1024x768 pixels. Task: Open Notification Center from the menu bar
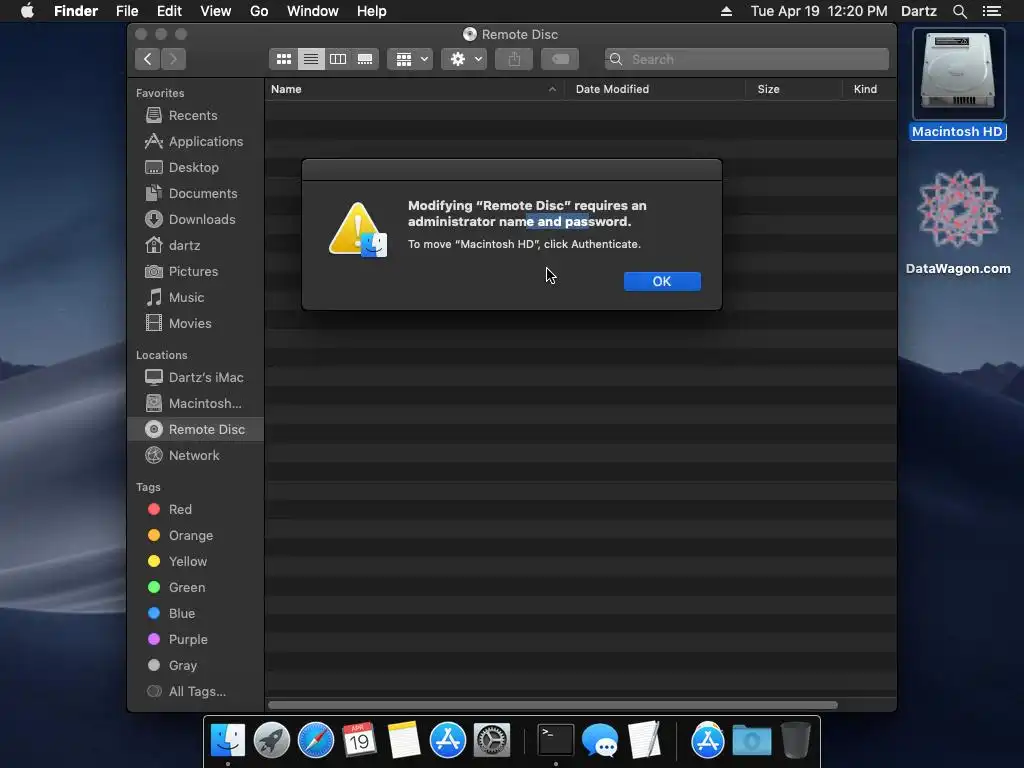point(991,11)
